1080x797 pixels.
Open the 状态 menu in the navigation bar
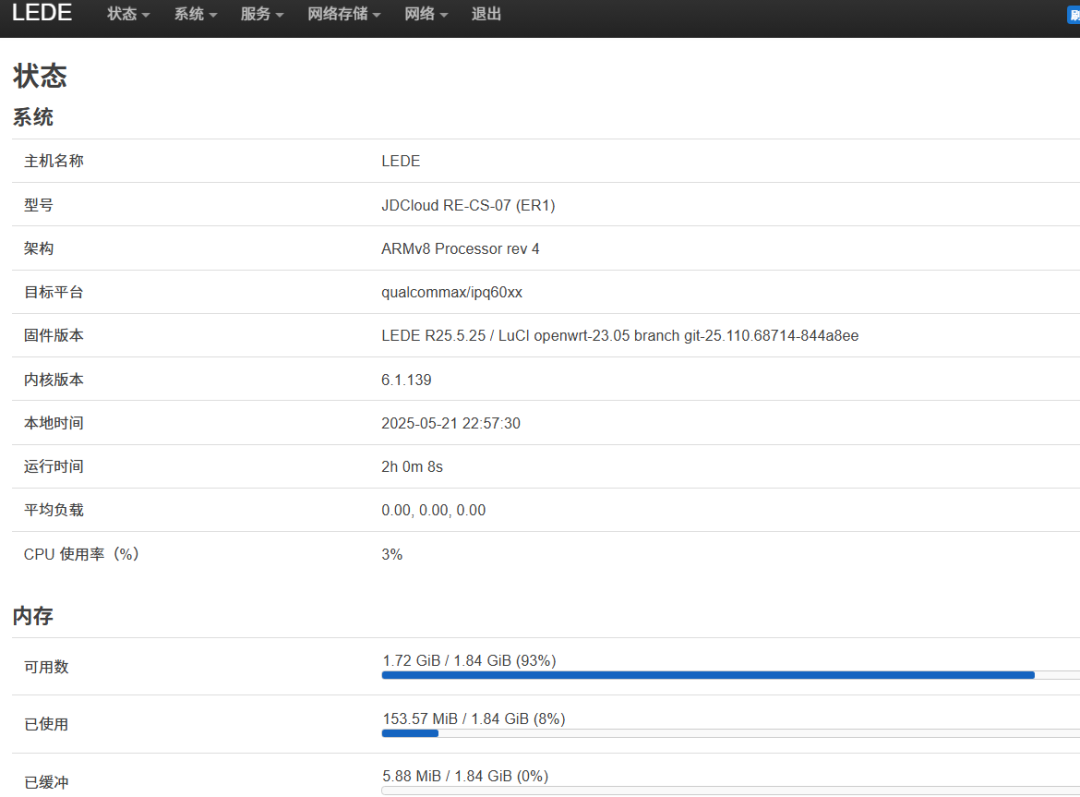tap(126, 14)
